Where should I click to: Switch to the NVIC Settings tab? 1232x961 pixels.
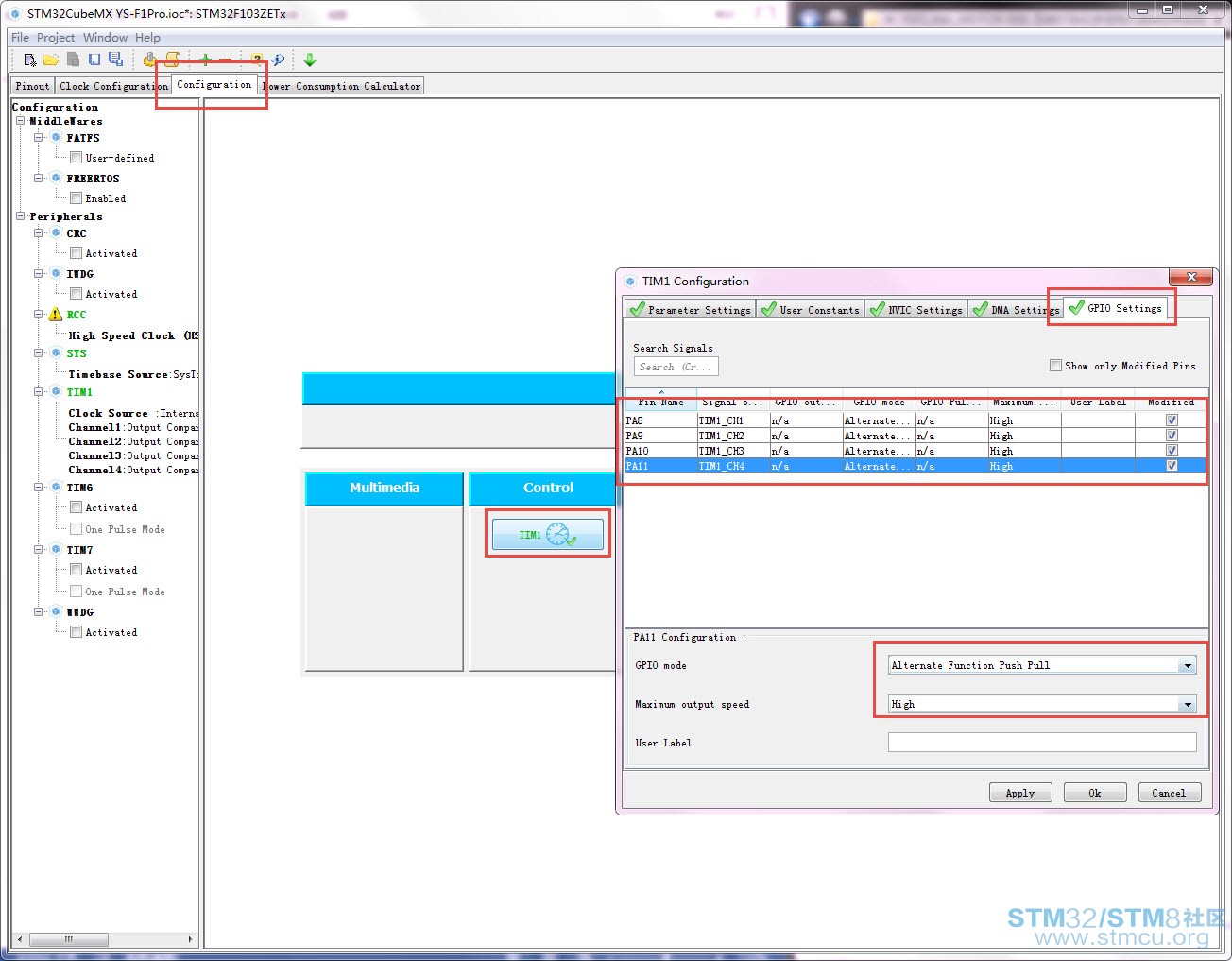click(x=916, y=310)
